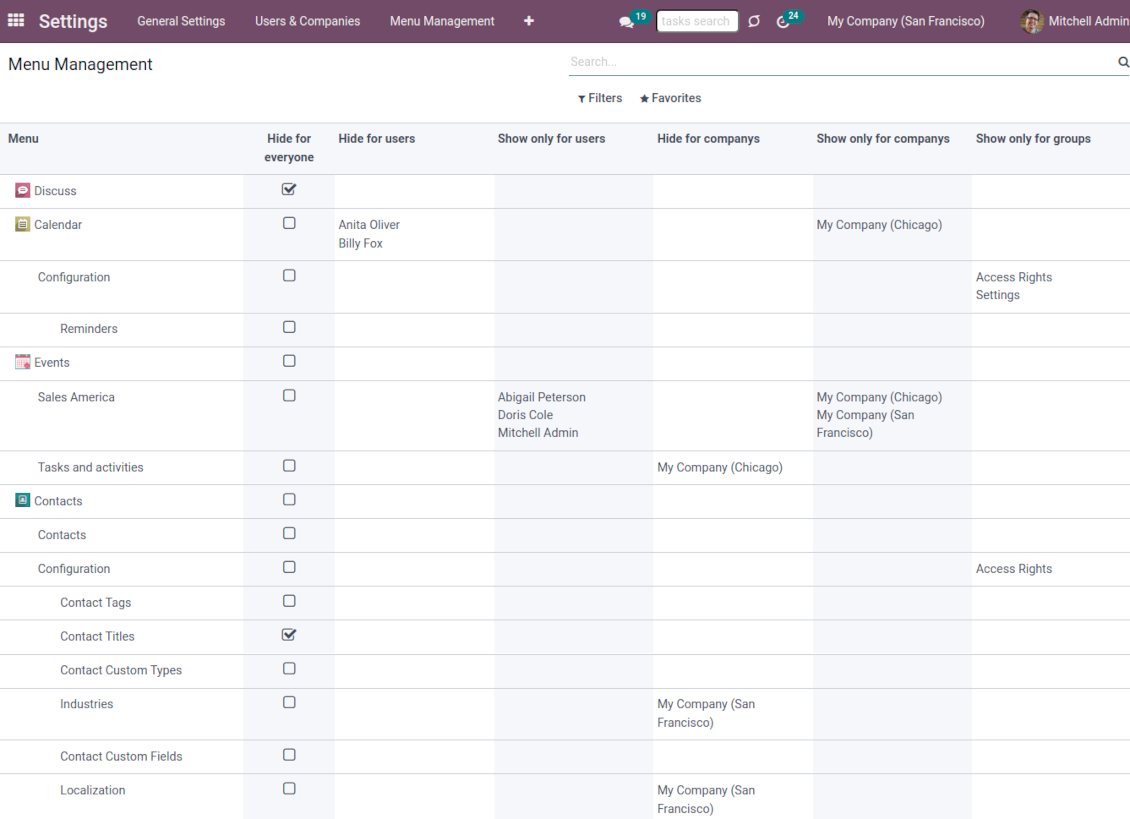Screen dimensions: 1130x819
Task: Uncheck the Contact Titles hide checkbox
Action: click(x=289, y=634)
